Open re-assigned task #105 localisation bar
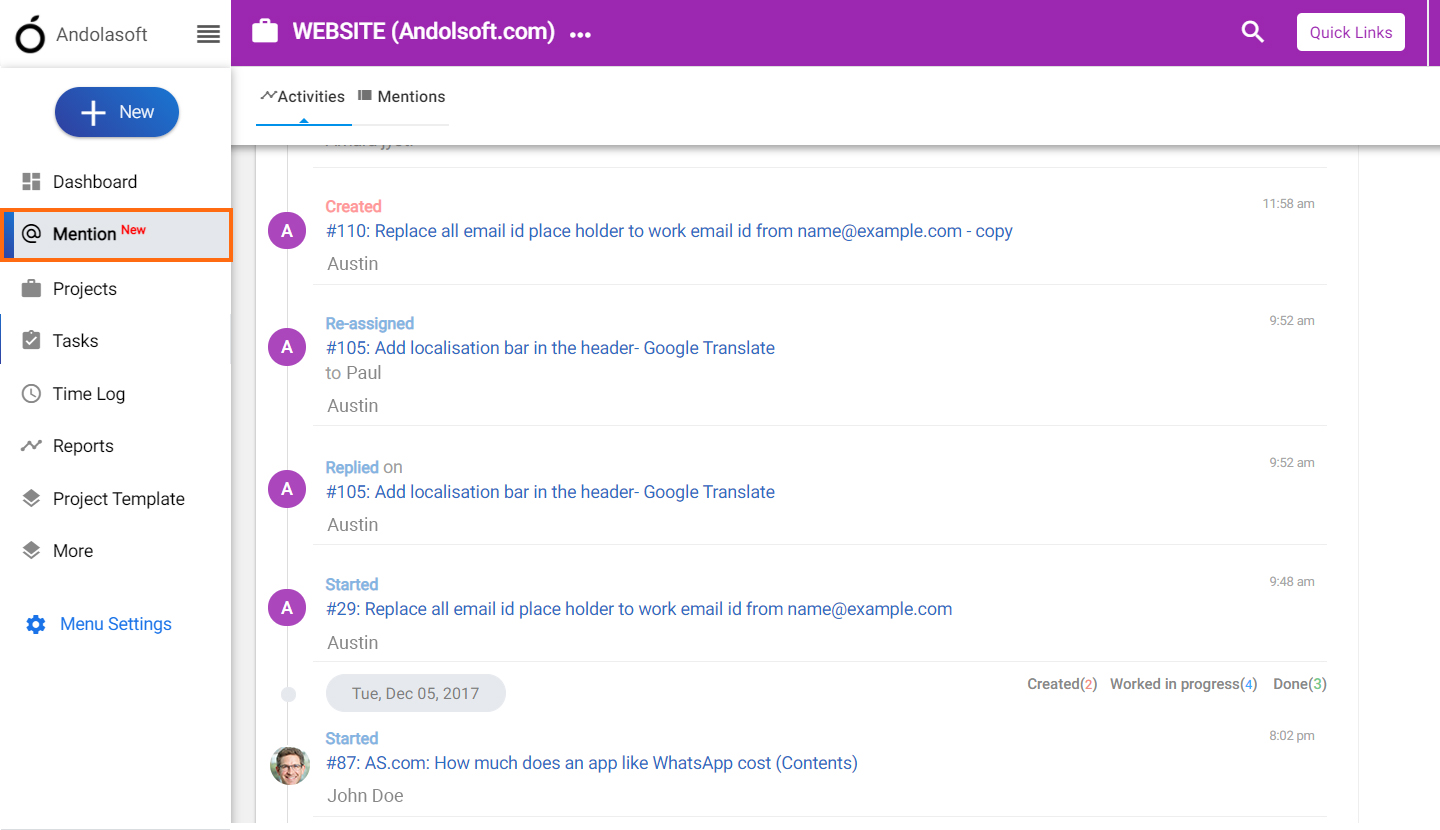Image resolution: width=1440 pixels, height=830 pixels. [x=550, y=348]
